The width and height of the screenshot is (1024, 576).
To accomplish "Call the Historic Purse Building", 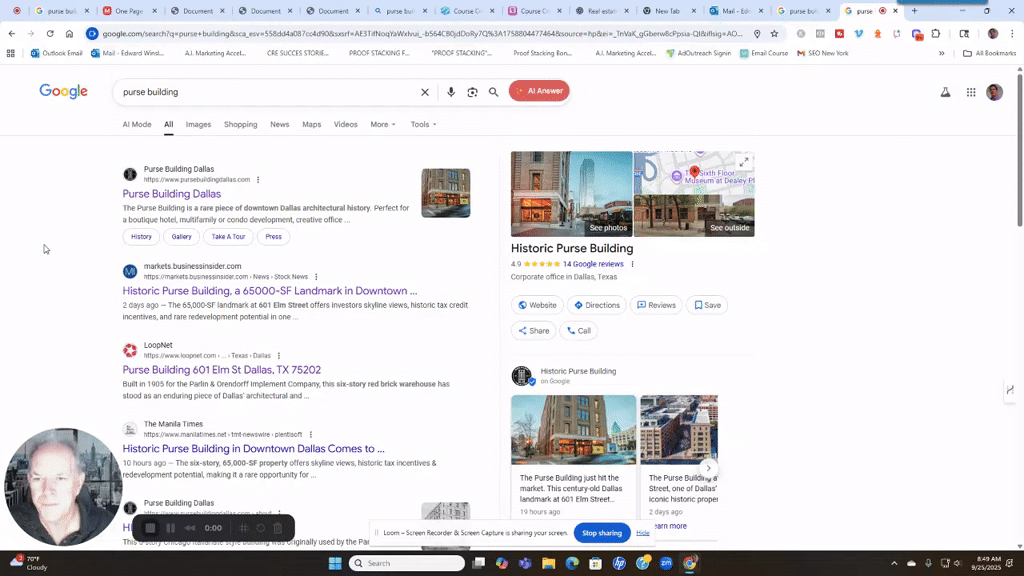I will 579,331.
